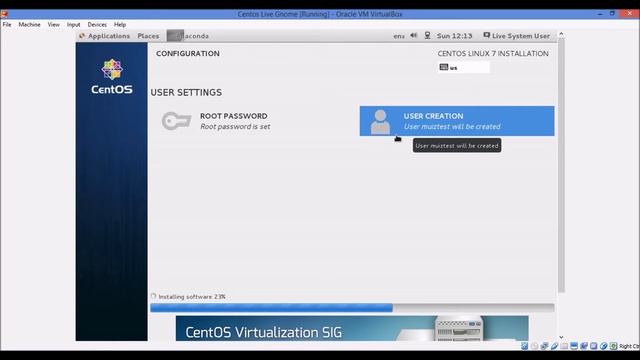640x360 pixels.
Task: Click the shared folders icon in status bar
Action: click(x=564, y=346)
